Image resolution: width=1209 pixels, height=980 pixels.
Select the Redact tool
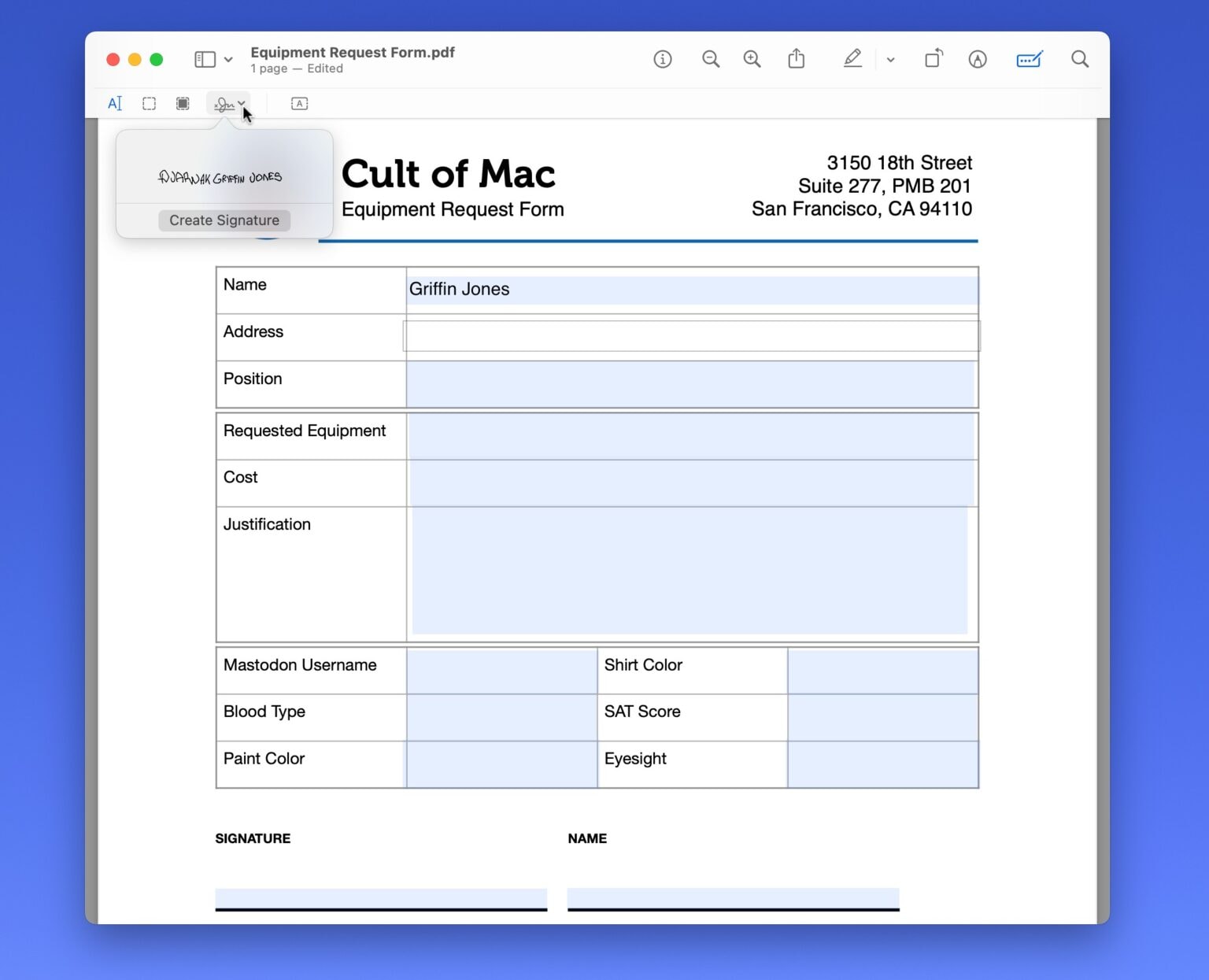click(x=183, y=103)
